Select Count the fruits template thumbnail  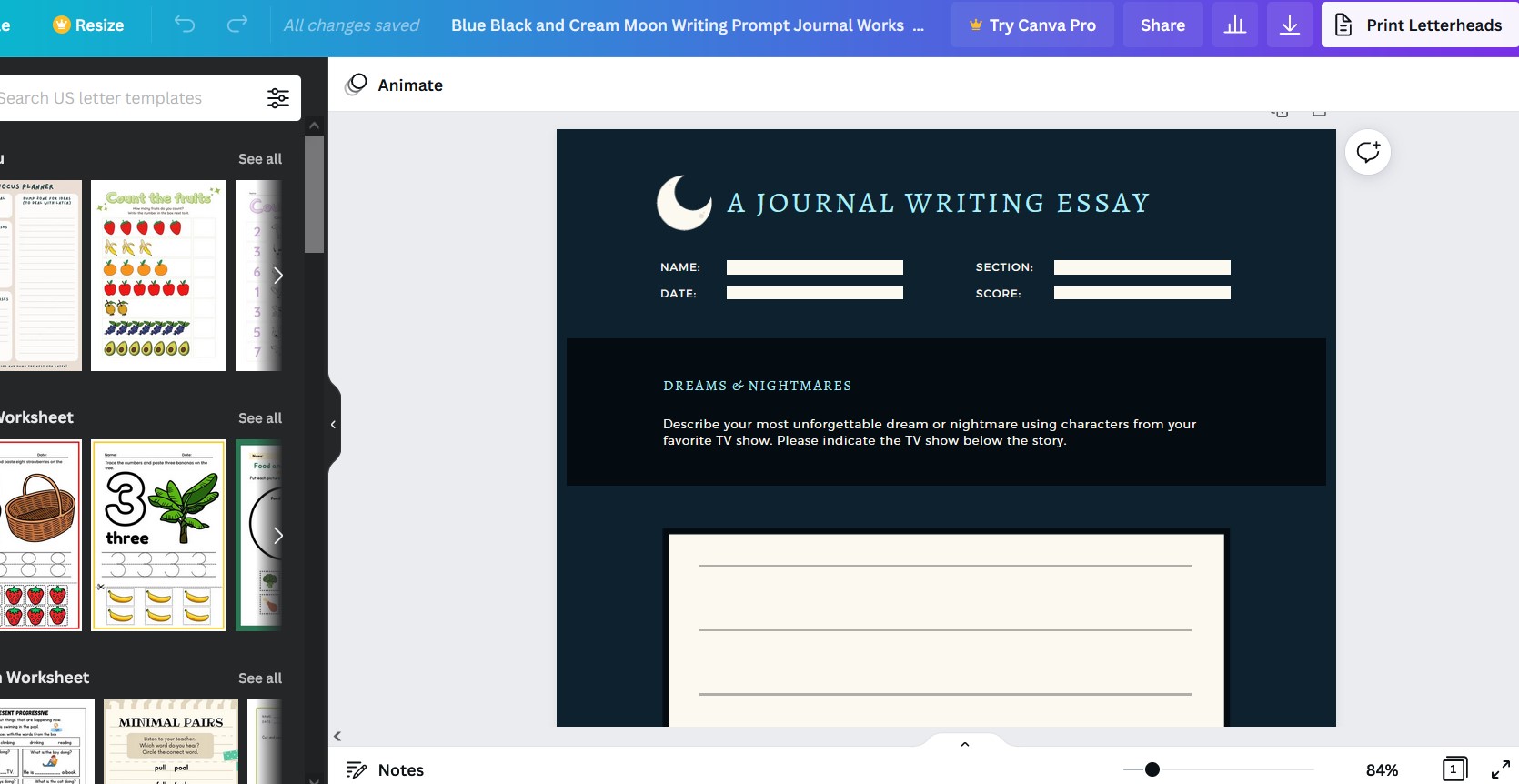tap(159, 276)
